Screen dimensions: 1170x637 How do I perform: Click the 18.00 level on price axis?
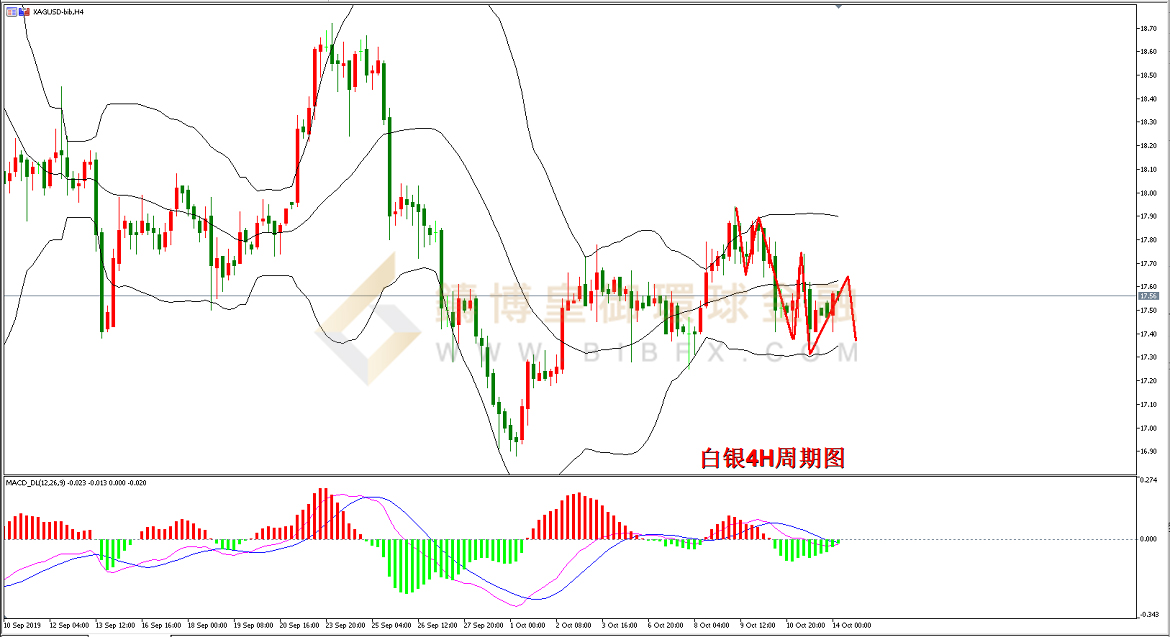pyautogui.click(x=1148, y=193)
